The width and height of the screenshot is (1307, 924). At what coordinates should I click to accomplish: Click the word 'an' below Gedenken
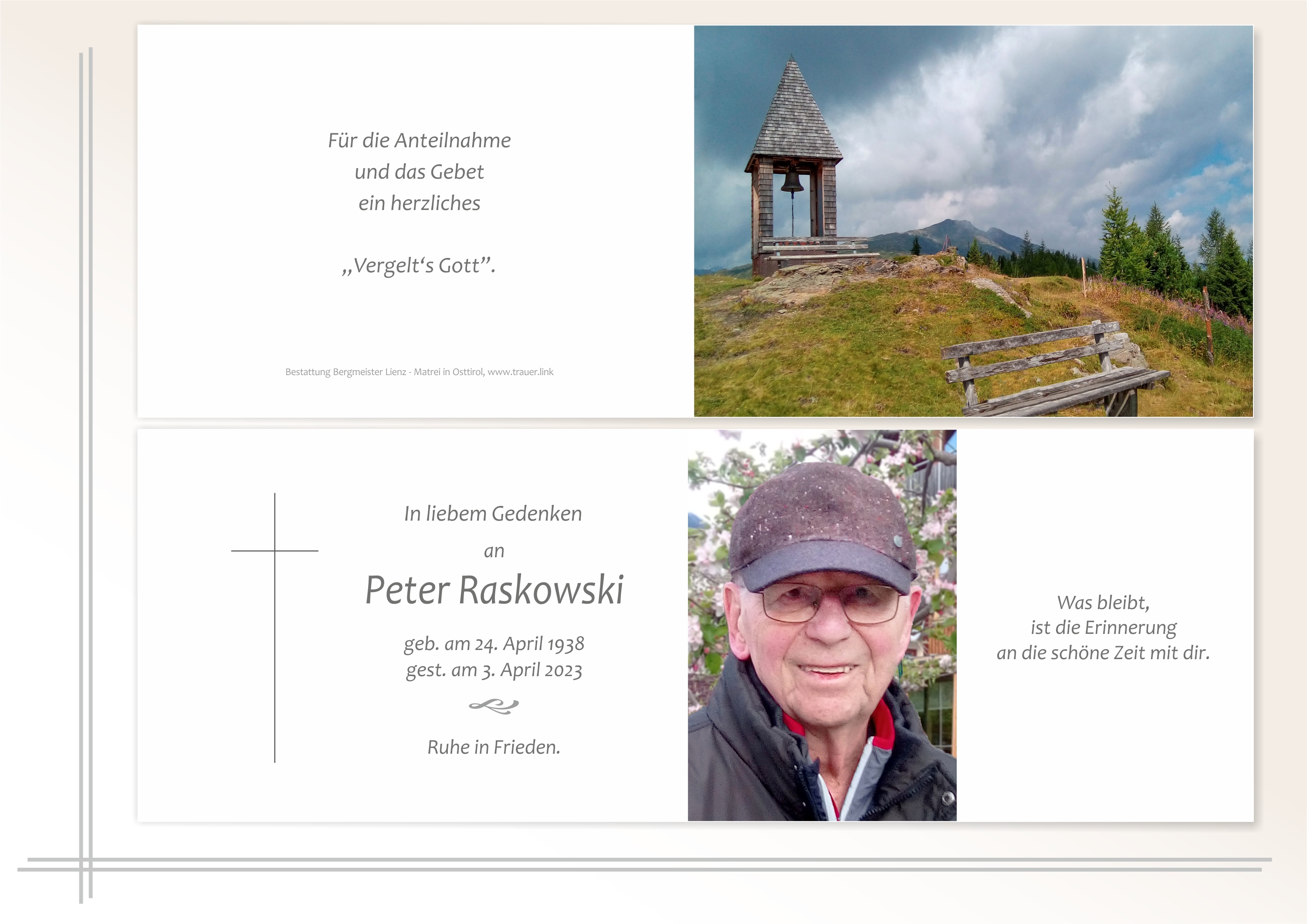(494, 552)
